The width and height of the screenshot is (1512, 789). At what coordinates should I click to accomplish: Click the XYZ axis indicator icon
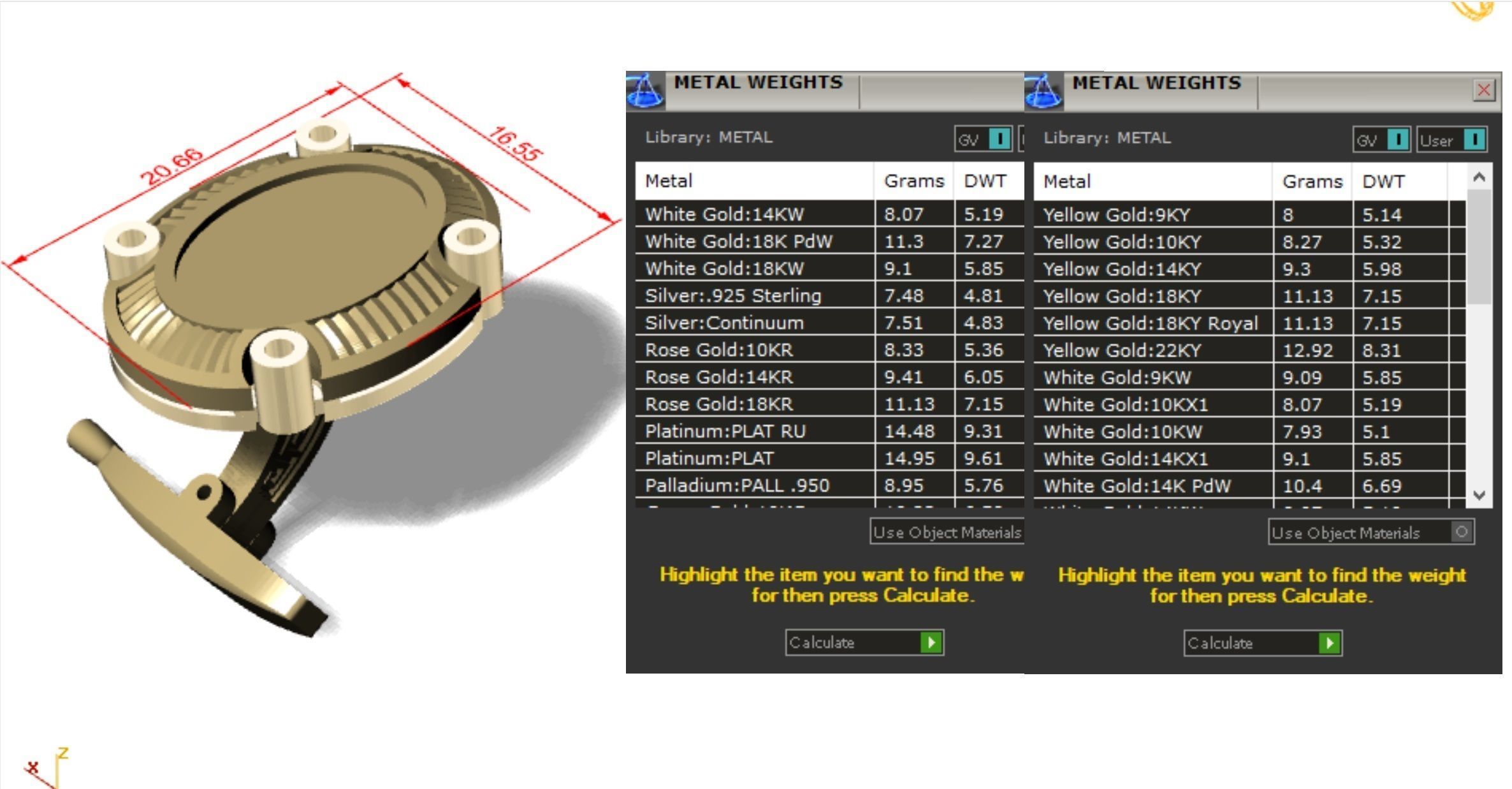pos(47,767)
